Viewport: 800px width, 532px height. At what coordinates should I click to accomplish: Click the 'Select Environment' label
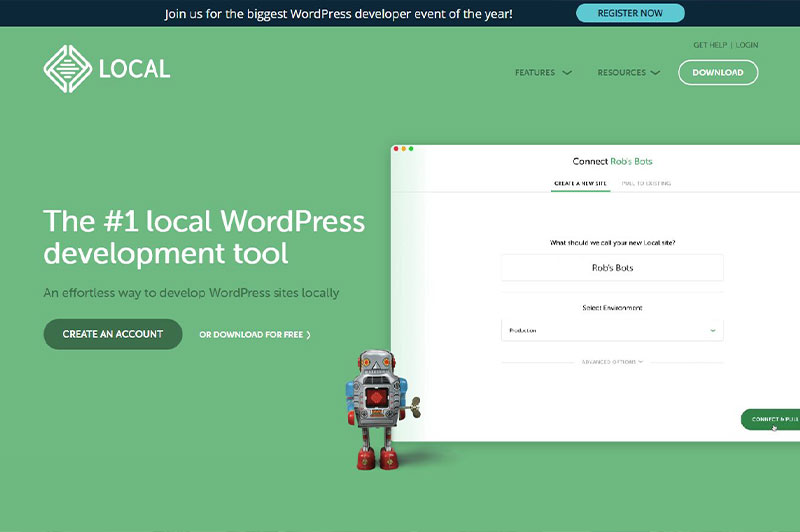[x=612, y=308]
